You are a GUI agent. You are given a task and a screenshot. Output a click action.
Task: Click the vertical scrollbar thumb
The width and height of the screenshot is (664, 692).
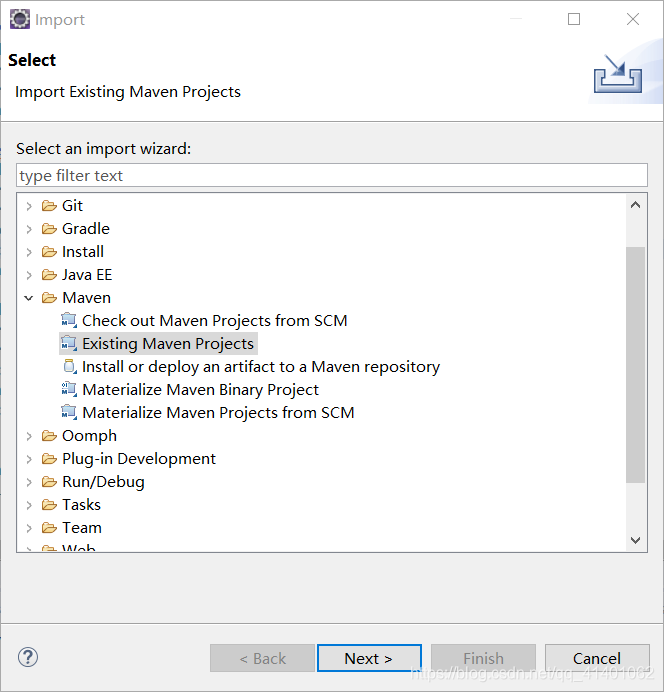(x=635, y=365)
